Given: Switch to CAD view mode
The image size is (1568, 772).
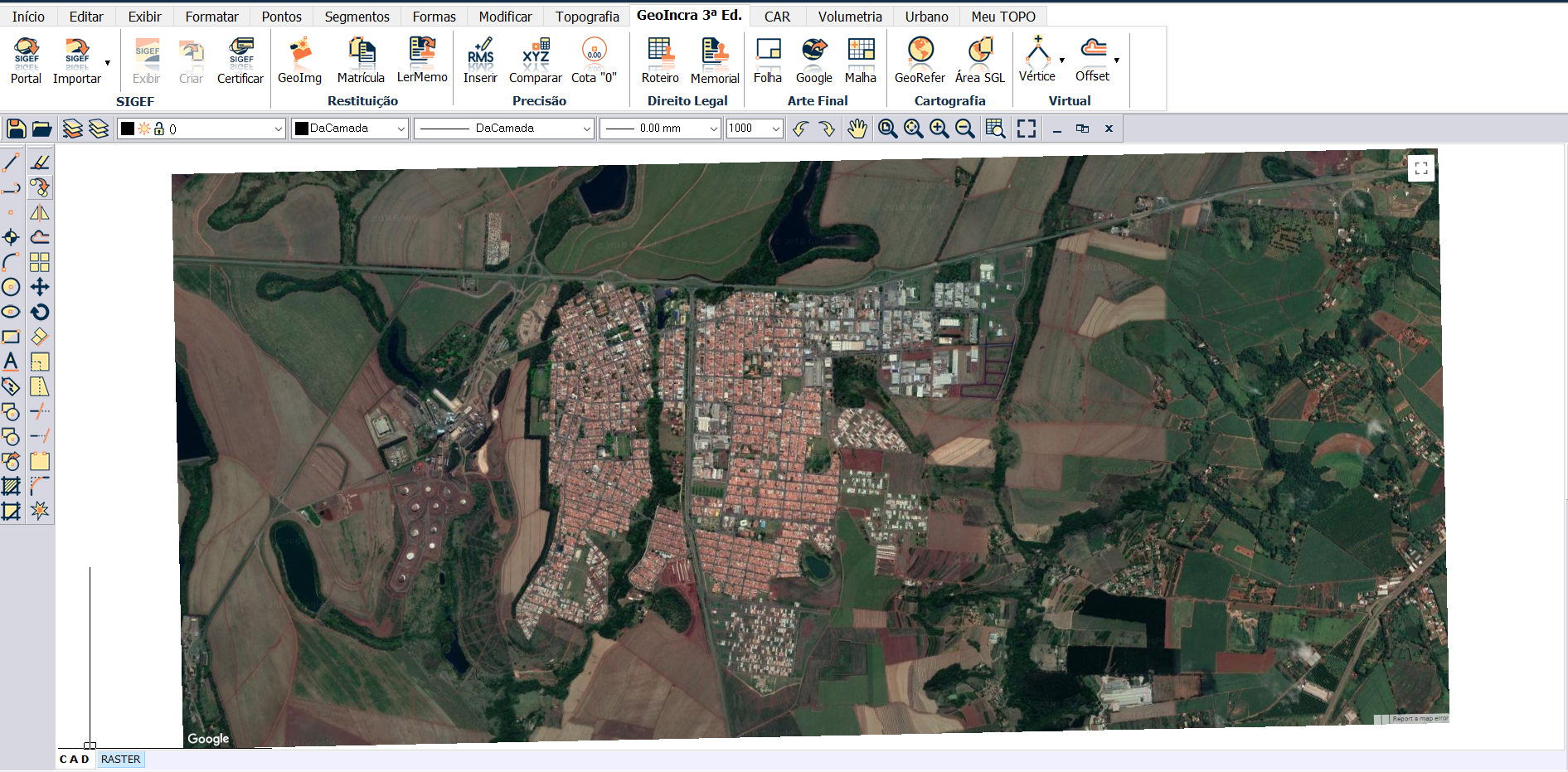Looking at the screenshot, I should tap(75, 759).
